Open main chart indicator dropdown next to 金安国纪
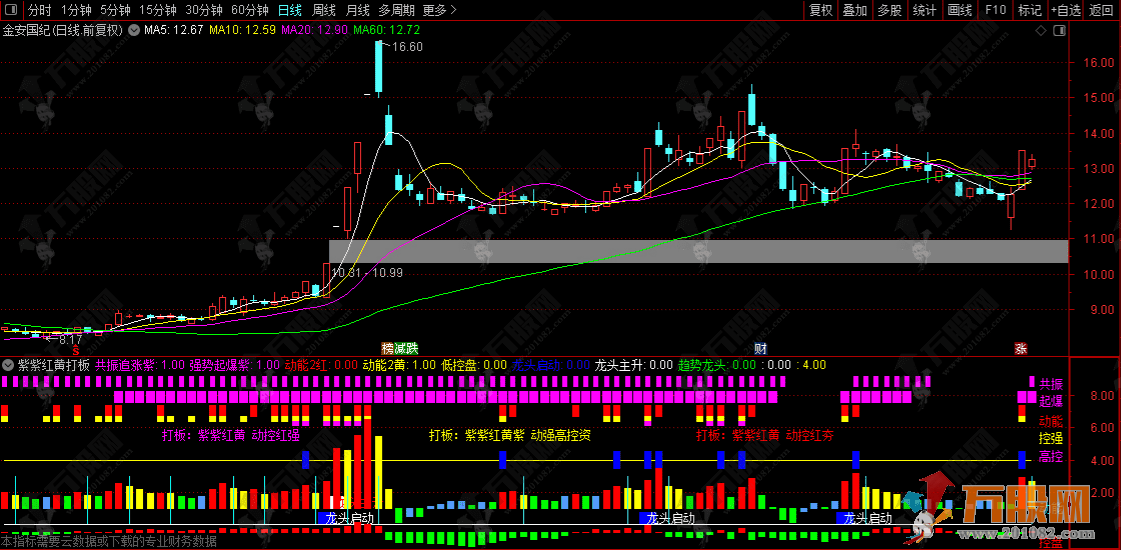Image resolution: width=1121 pixels, height=550 pixels. pyautogui.click(x=134, y=30)
